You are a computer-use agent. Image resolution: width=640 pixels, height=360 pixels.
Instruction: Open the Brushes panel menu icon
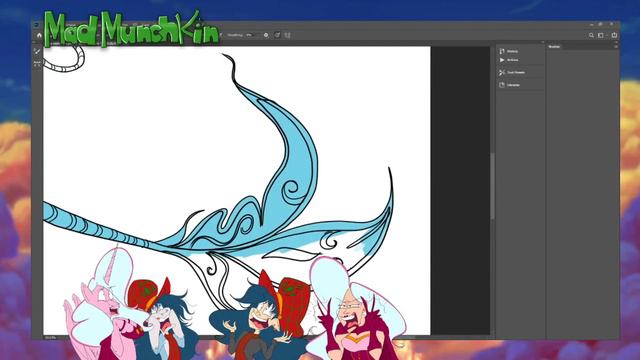[x=616, y=47]
